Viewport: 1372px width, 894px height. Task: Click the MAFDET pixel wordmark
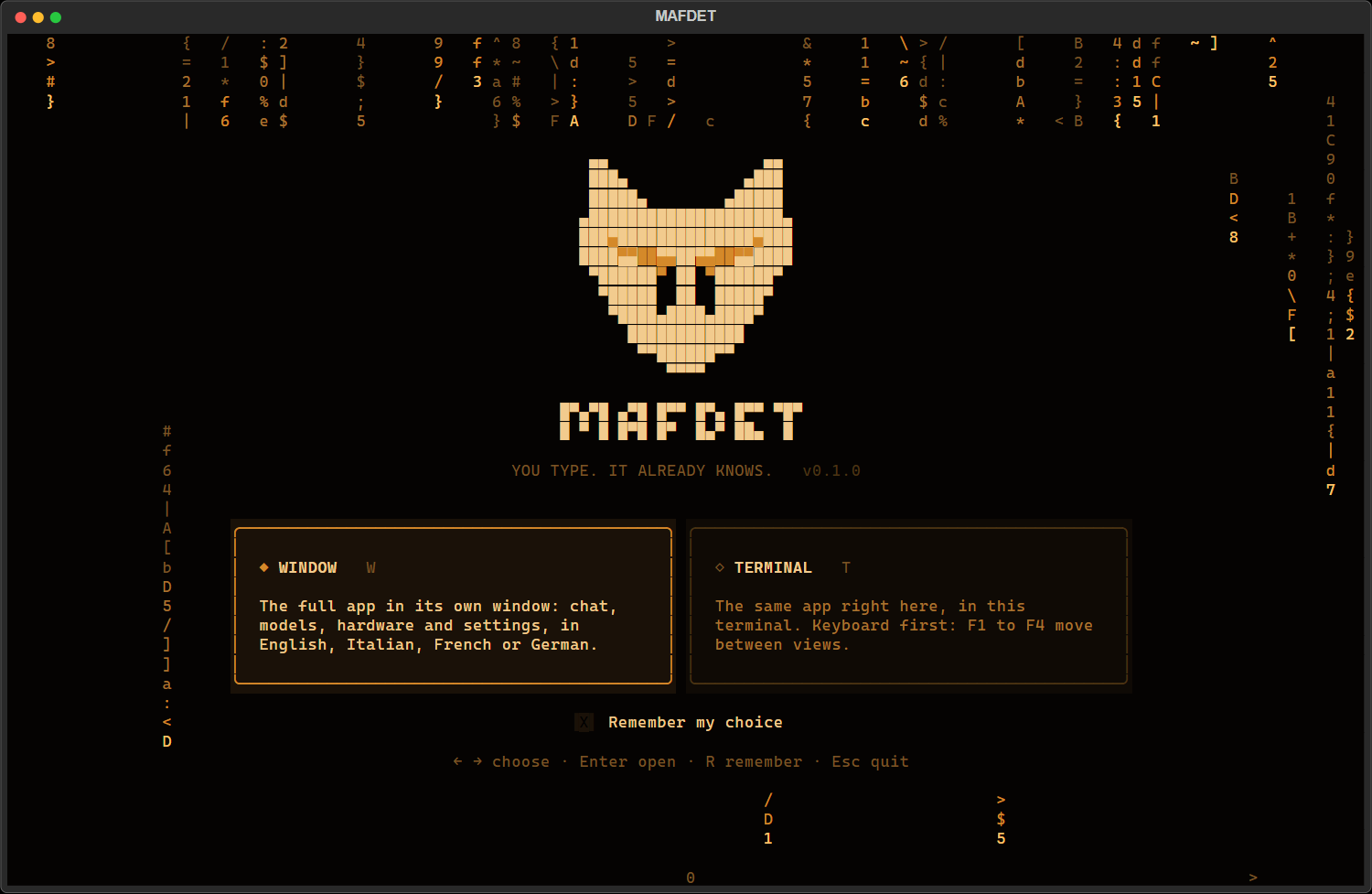(681, 422)
